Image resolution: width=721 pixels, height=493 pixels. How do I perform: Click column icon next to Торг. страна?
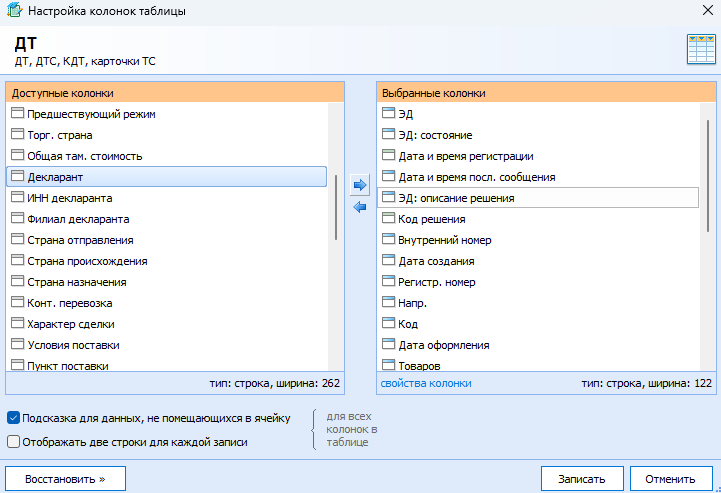tap(17, 134)
